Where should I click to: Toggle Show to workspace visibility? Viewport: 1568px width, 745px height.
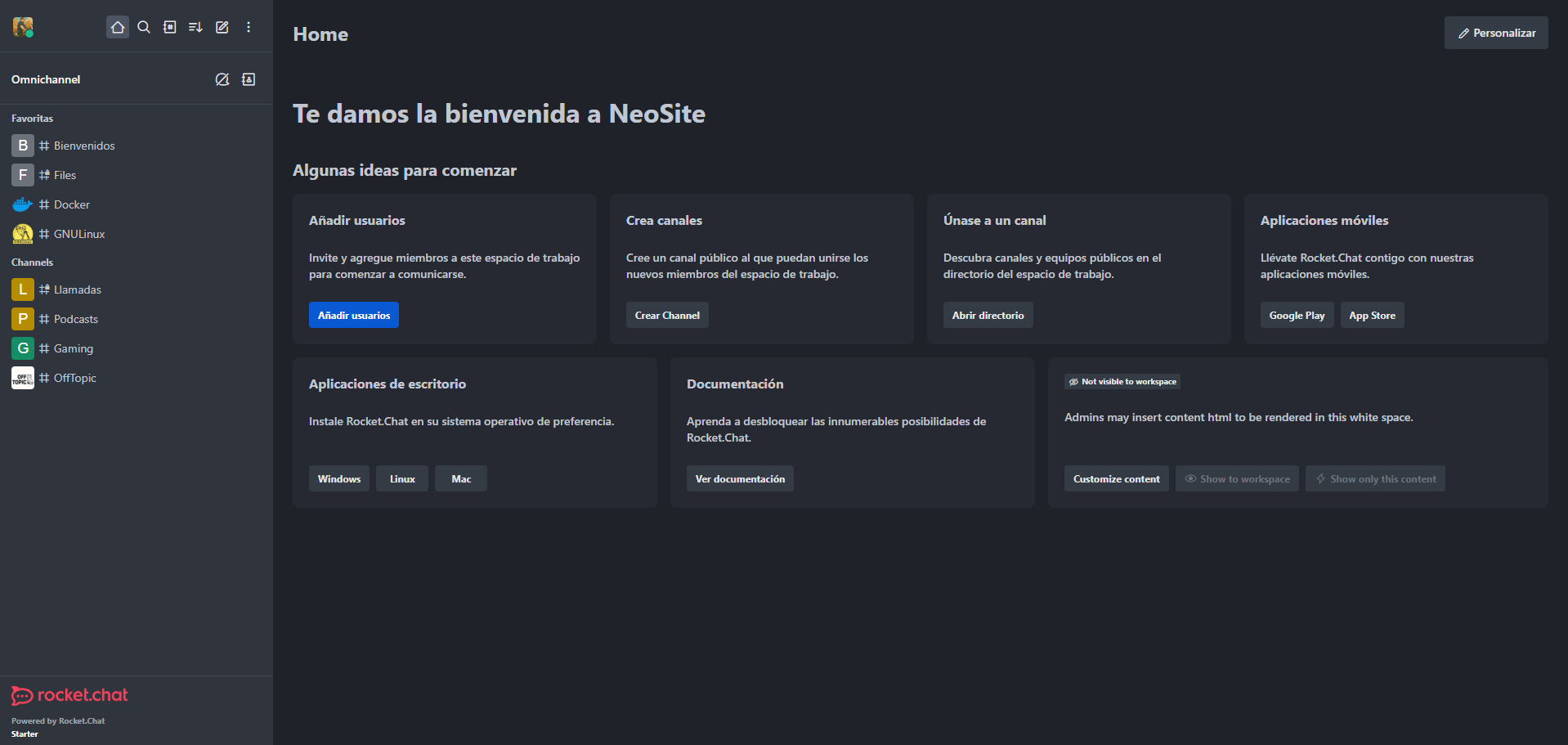click(x=1237, y=479)
